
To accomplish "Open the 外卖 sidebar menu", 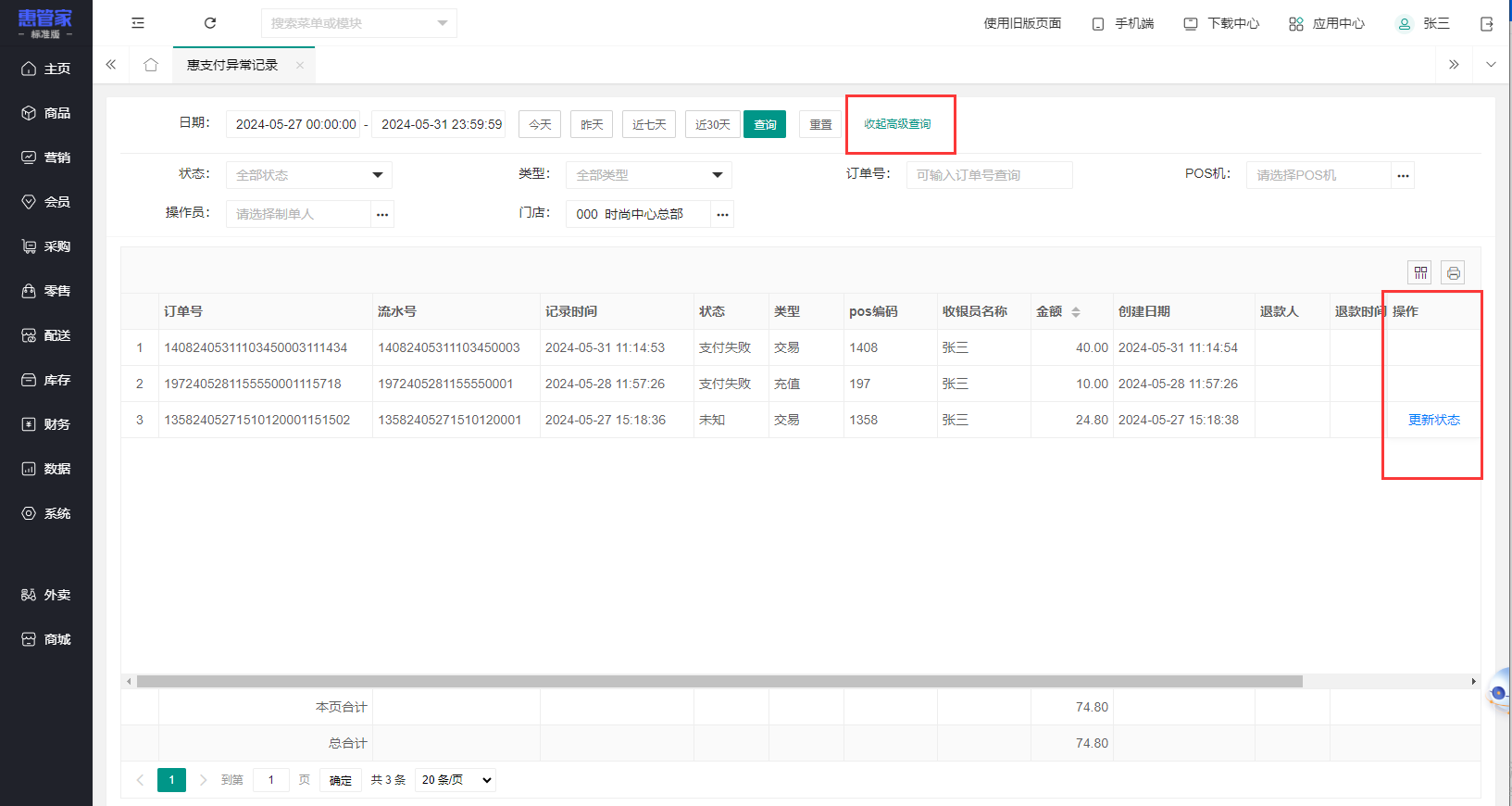I will click(46, 595).
